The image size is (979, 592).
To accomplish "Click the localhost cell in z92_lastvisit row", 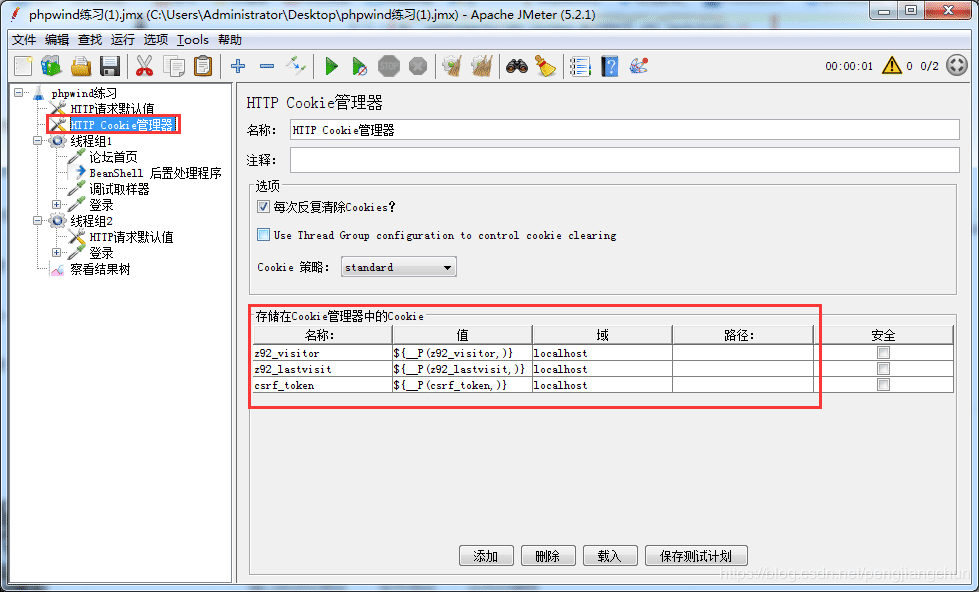I will pyautogui.click(x=603, y=369).
